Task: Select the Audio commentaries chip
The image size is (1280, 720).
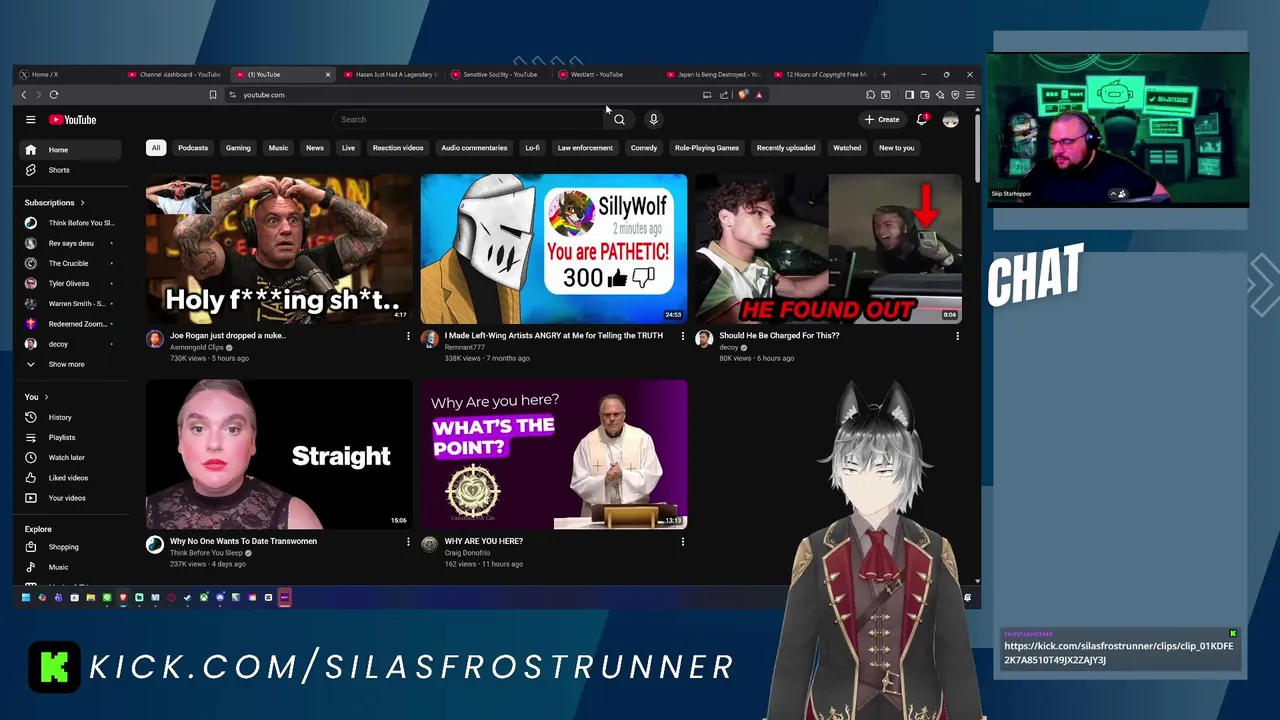Action: click(474, 148)
